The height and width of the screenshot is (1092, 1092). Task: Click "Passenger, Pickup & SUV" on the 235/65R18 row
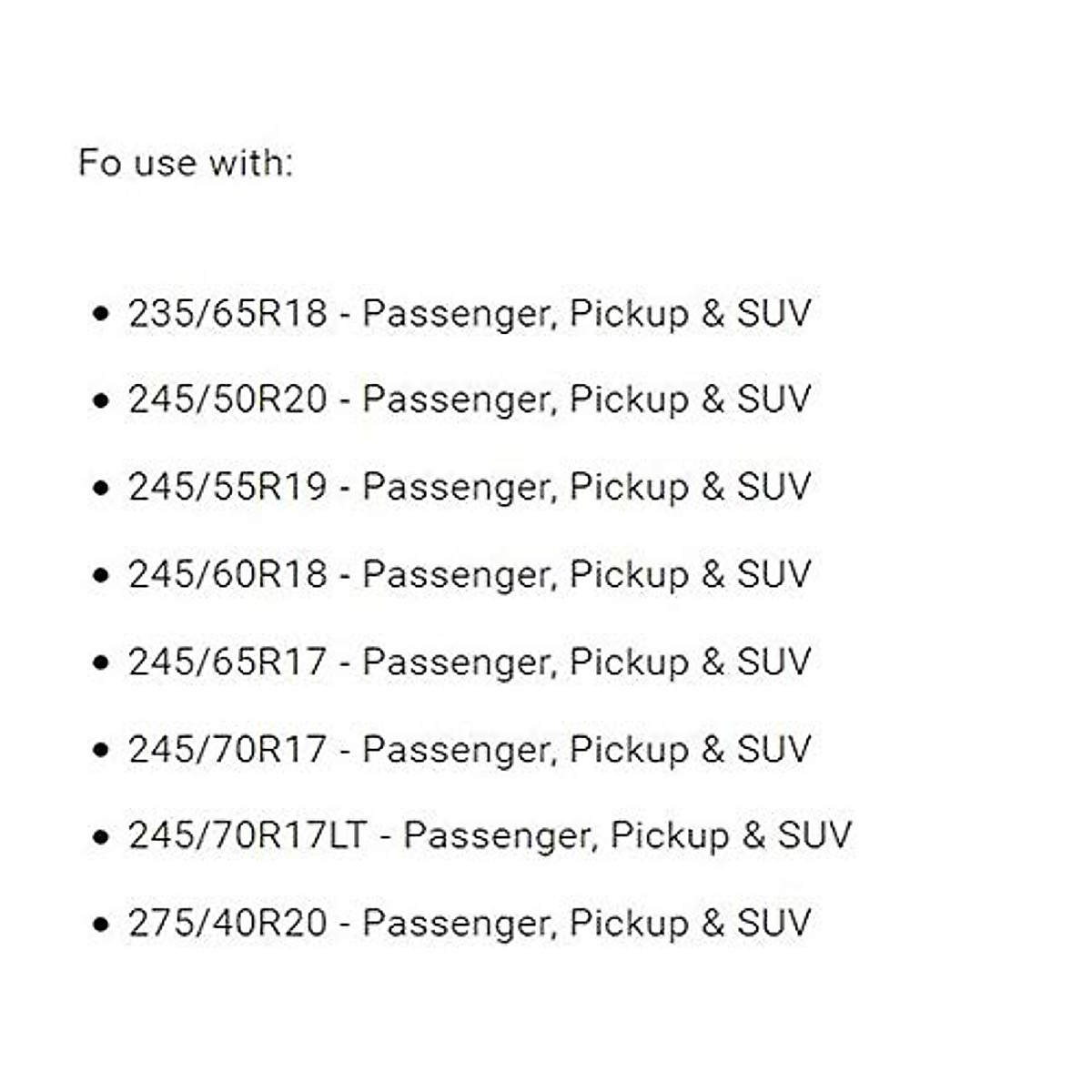pos(586,314)
